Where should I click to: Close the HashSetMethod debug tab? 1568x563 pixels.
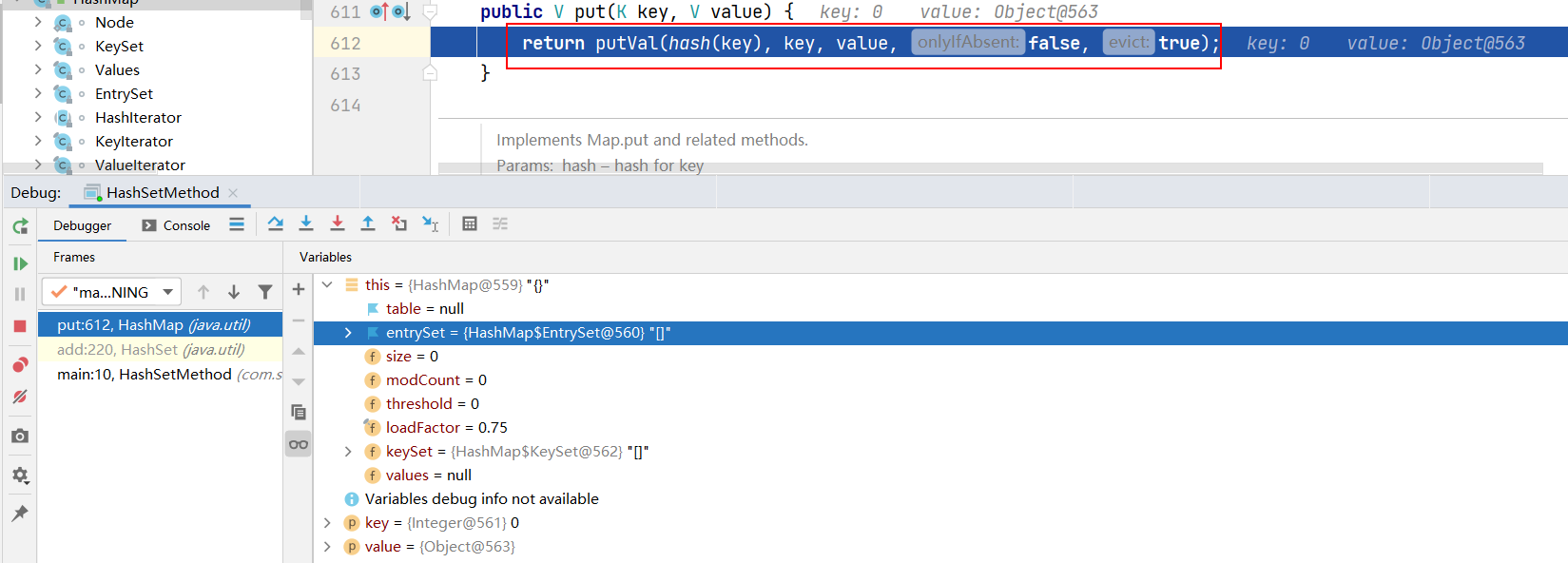tap(233, 192)
